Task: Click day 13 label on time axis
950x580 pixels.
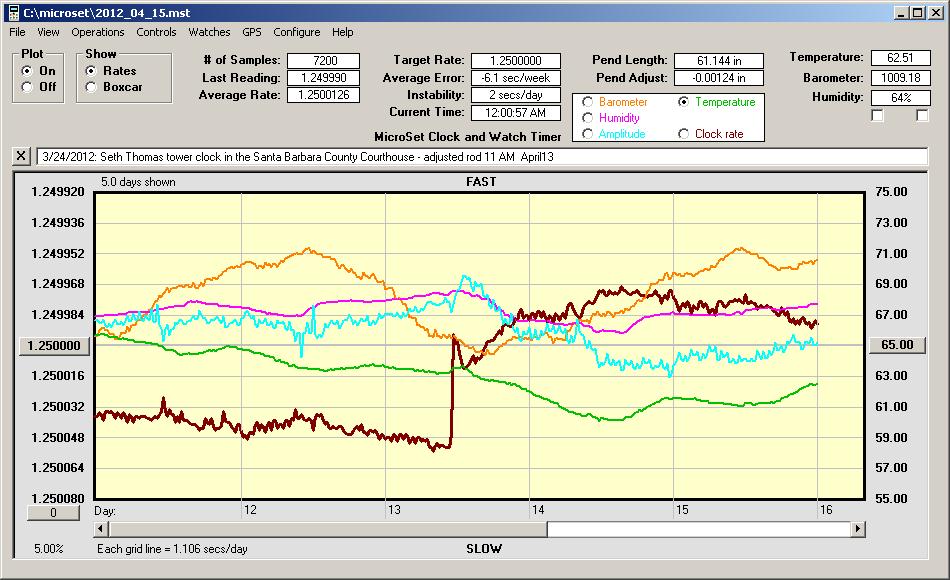Action: coord(394,510)
